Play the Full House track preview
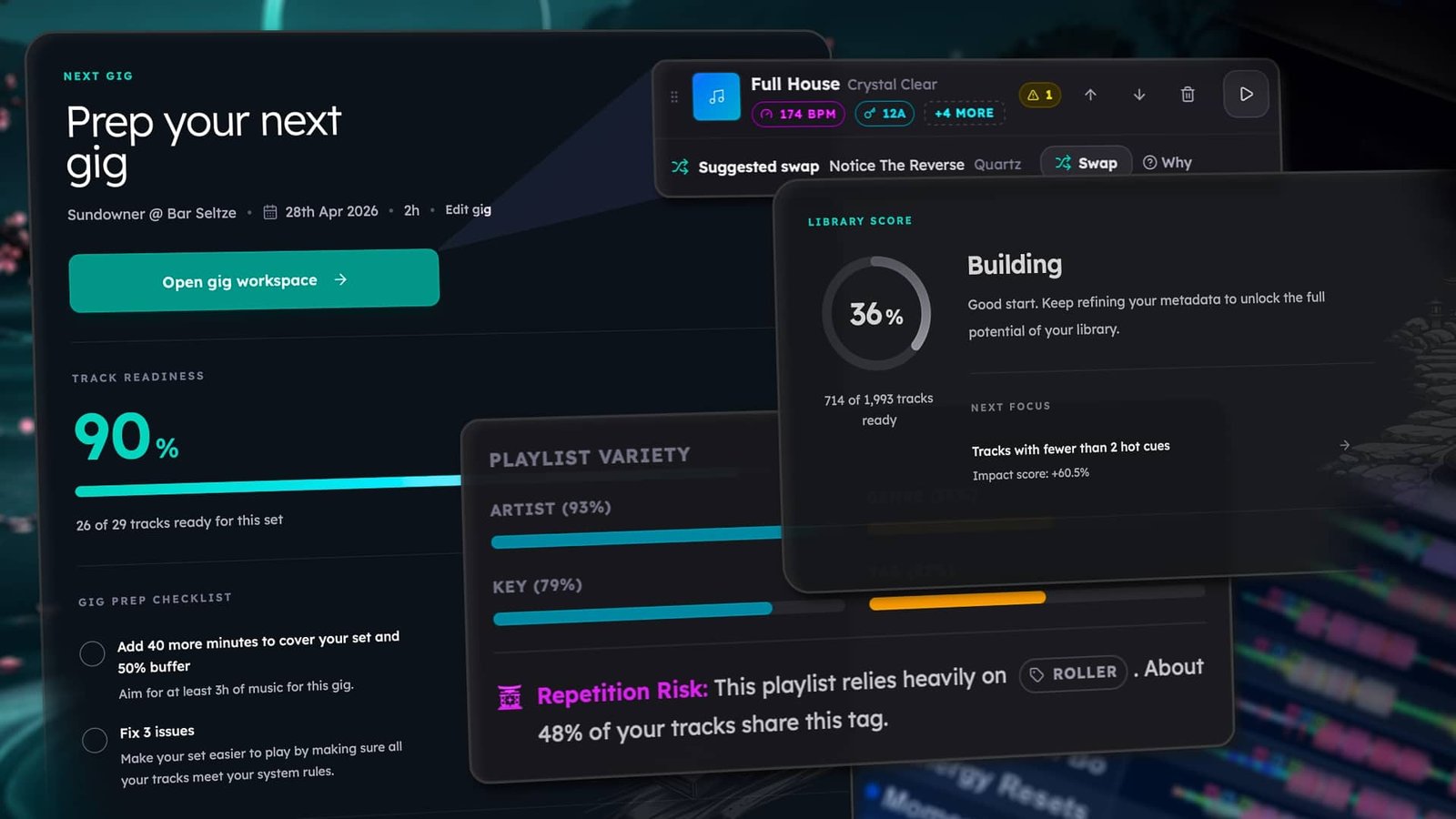1456x819 pixels. [x=1246, y=94]
